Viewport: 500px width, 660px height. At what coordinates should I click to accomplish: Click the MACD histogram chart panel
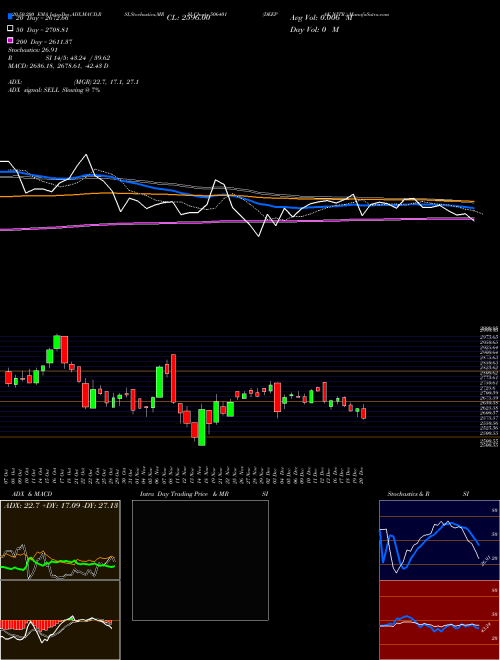click(60, 620)
